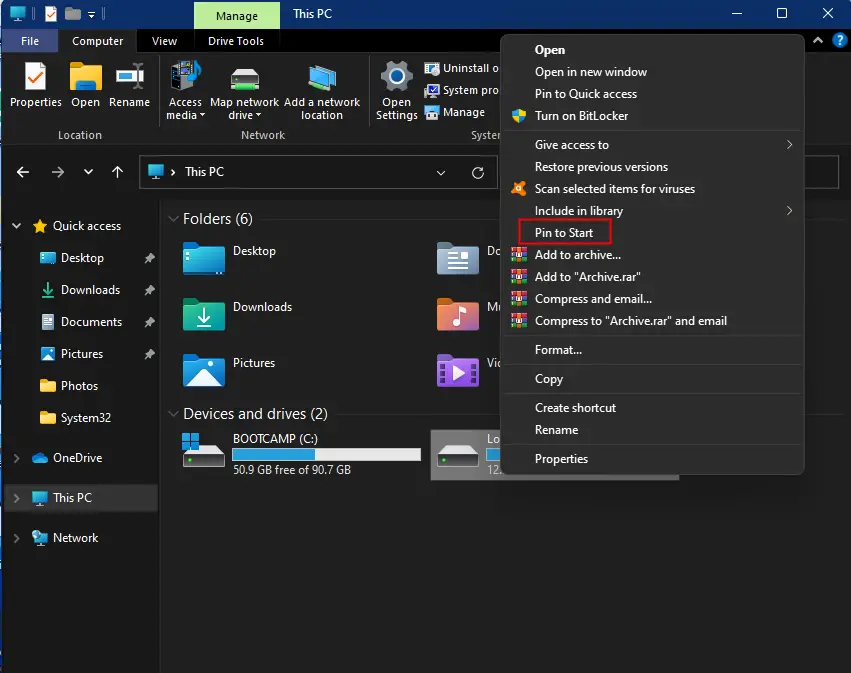This screenshot has height=673, width=851.
Task: Click the Manage ribbon button
Action: [455, 112]
